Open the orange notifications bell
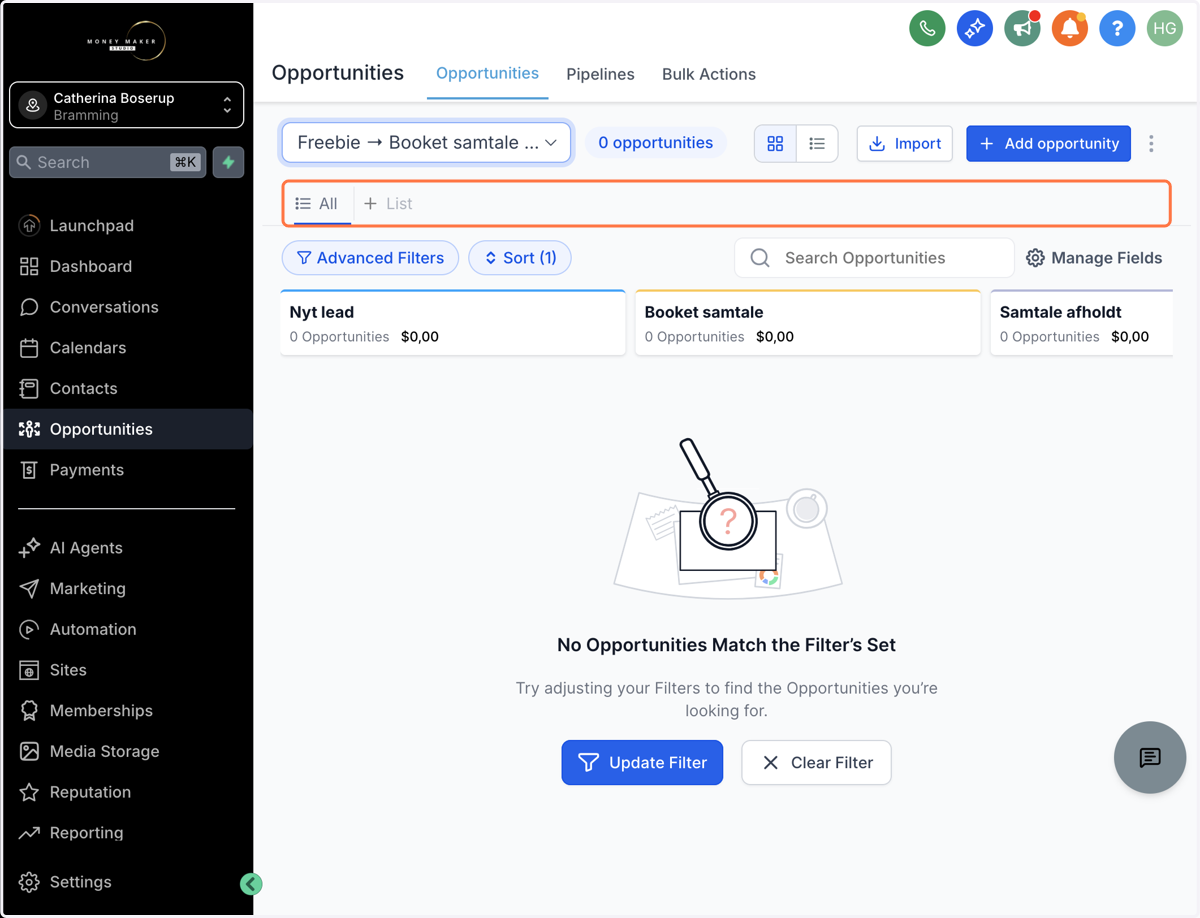The height and width of the screenshot is (918, 1200). point(1069,28)
